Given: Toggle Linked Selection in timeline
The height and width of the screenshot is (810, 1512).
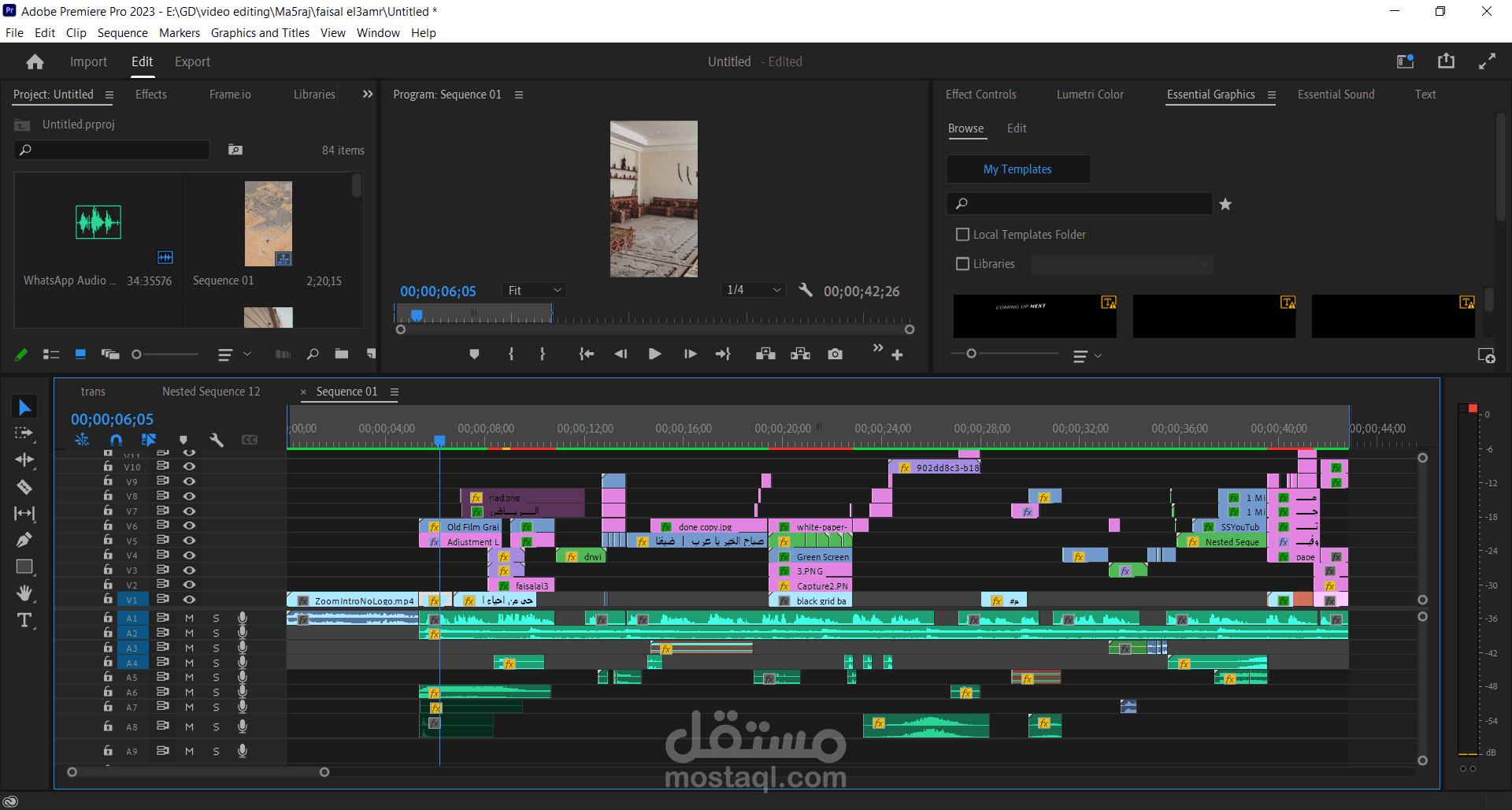Looking at the screenshot, I should [x=148, y=440].
